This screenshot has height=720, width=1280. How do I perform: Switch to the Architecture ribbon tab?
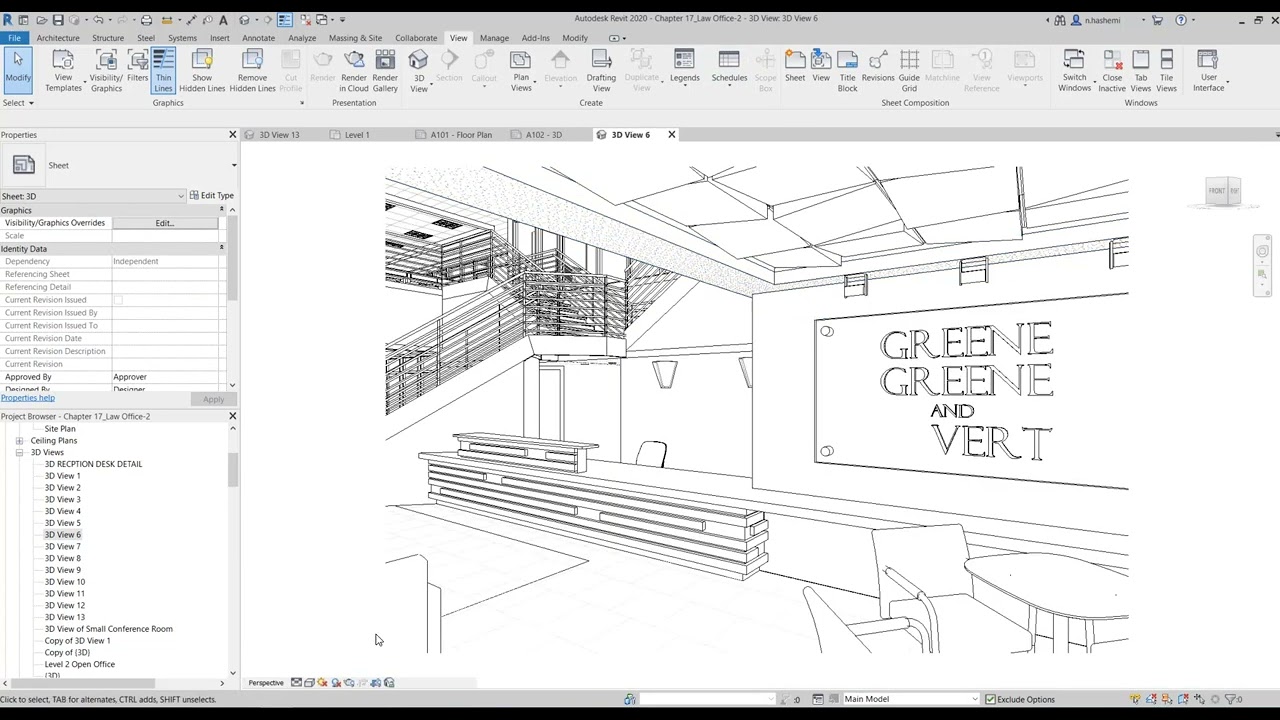coord(58,38)
